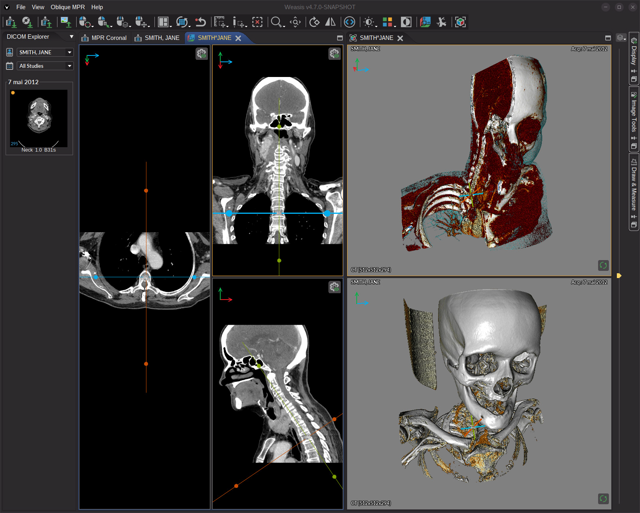Click the Import DICOM CD toolbar icon

[27, 22]
